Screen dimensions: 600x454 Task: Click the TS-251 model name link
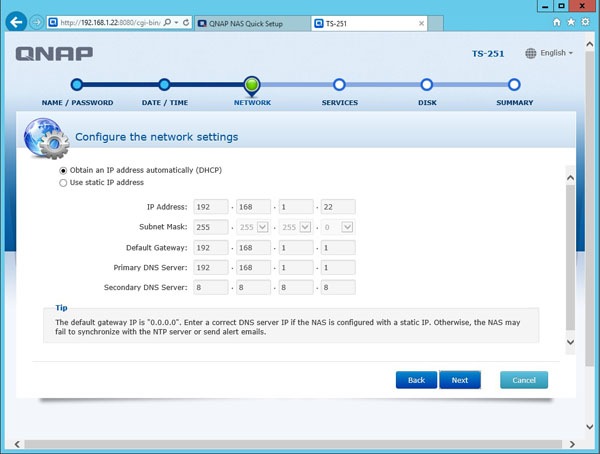click(x=488, y=54)
